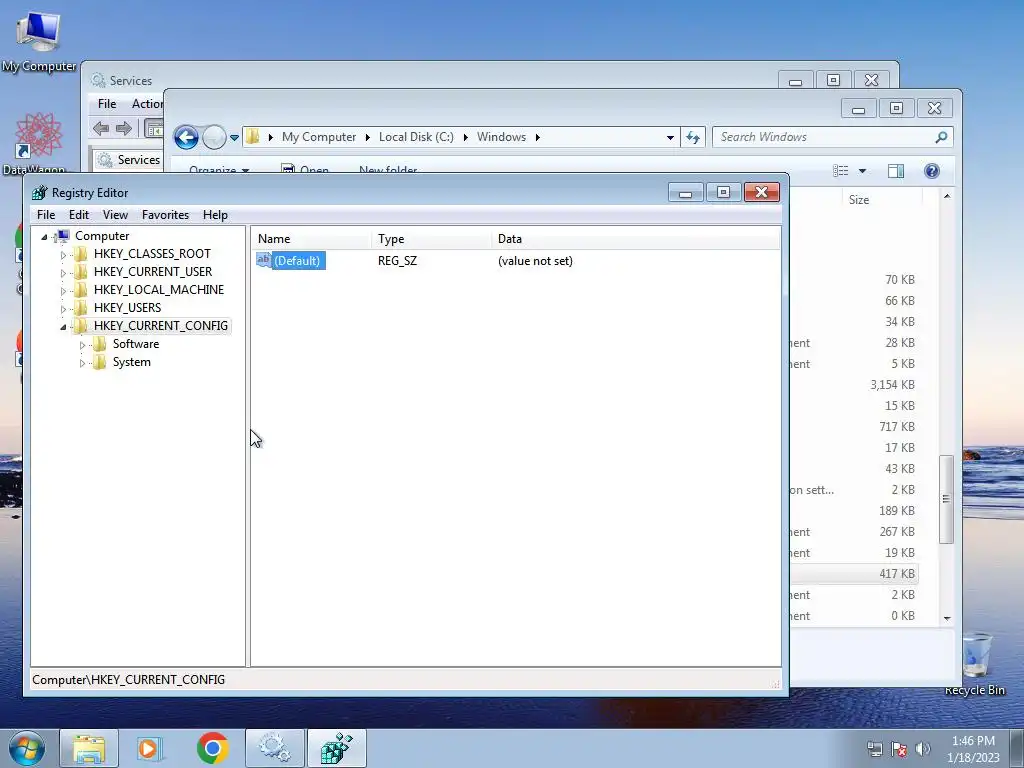Open Explorer help icon
The image size is (1024, 768).
[932, 171]
